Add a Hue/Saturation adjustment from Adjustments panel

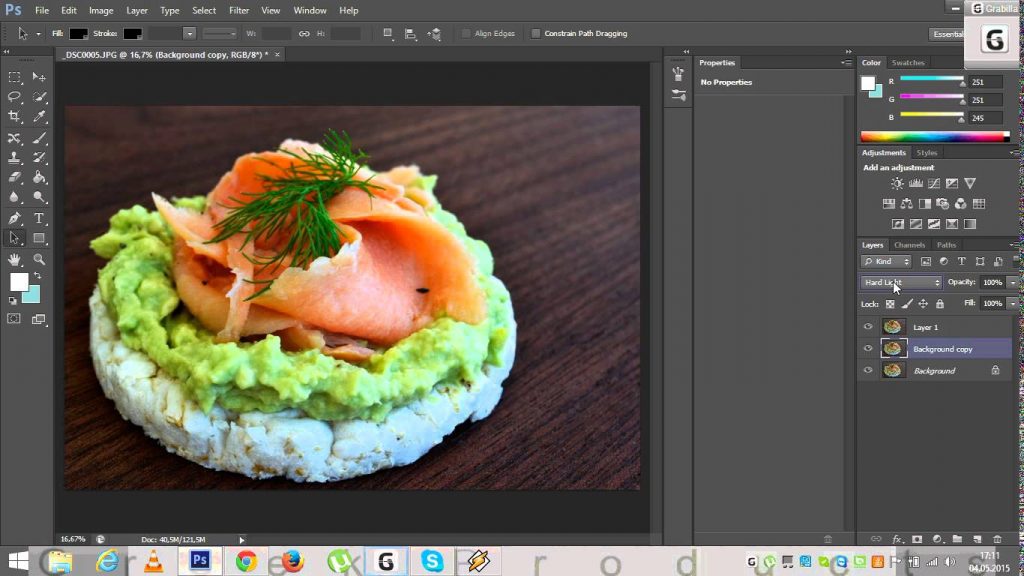[889, 203]
